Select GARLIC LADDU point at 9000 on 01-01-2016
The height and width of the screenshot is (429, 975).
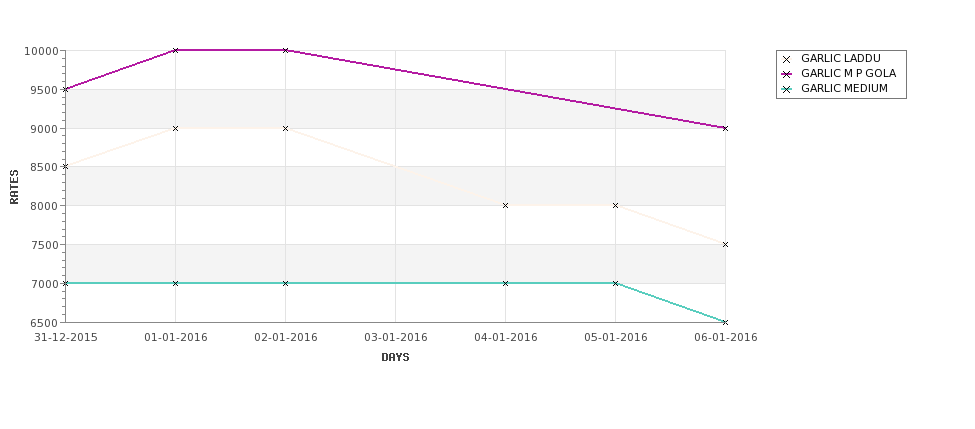[175, 128]
